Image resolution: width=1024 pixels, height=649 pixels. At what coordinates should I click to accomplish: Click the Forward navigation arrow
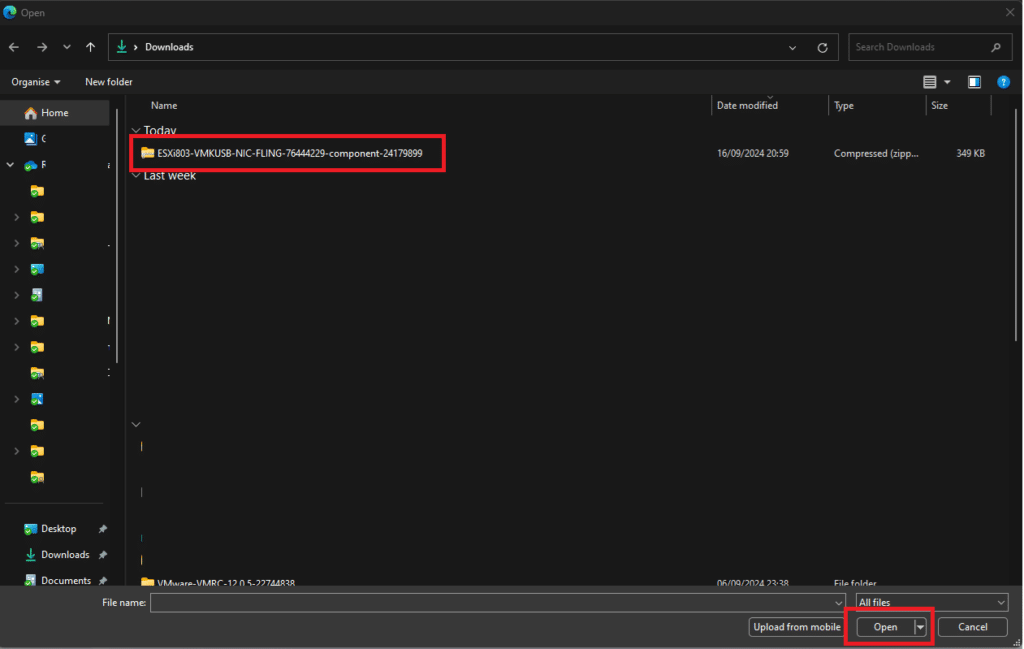point(42,47)
